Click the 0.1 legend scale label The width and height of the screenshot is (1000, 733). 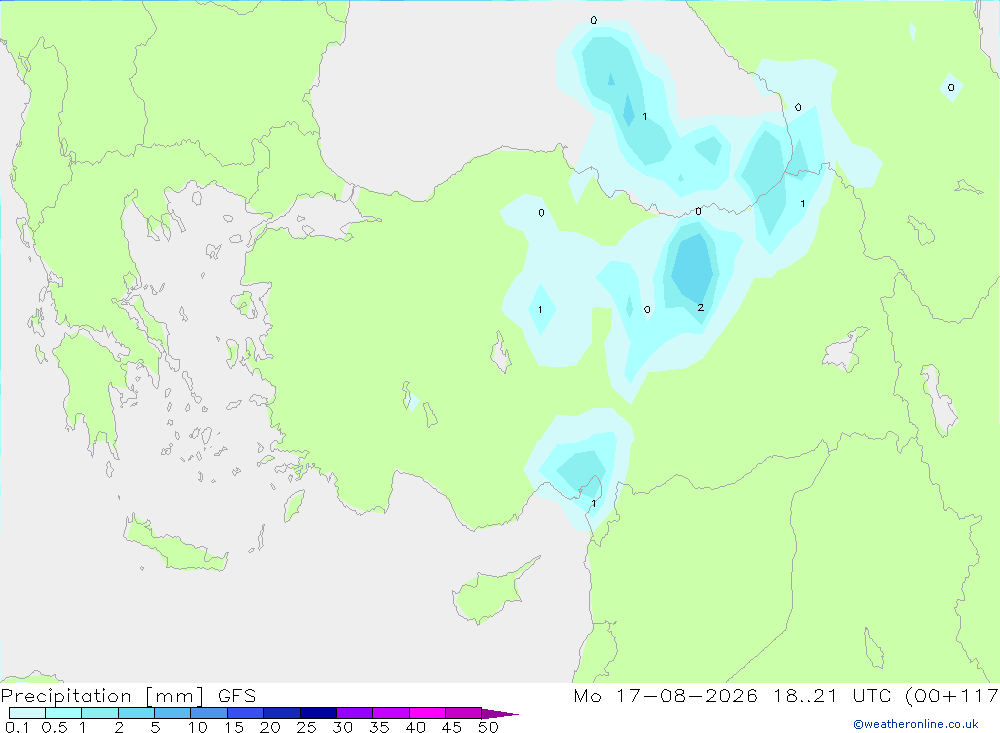pos(17,727)
